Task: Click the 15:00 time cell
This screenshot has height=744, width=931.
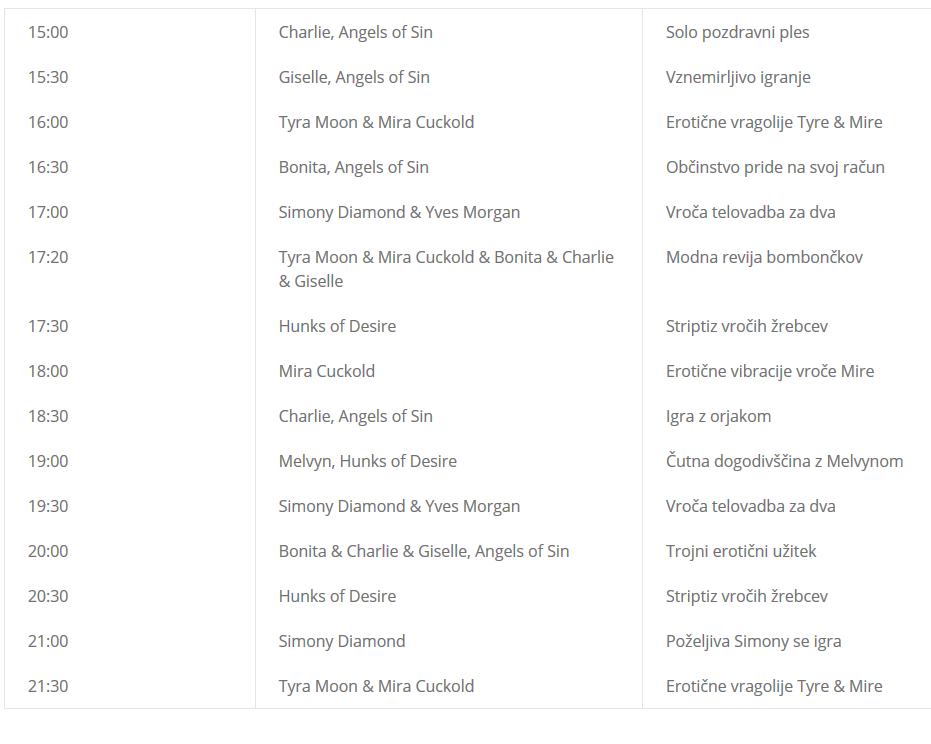Action: (48, 32)
